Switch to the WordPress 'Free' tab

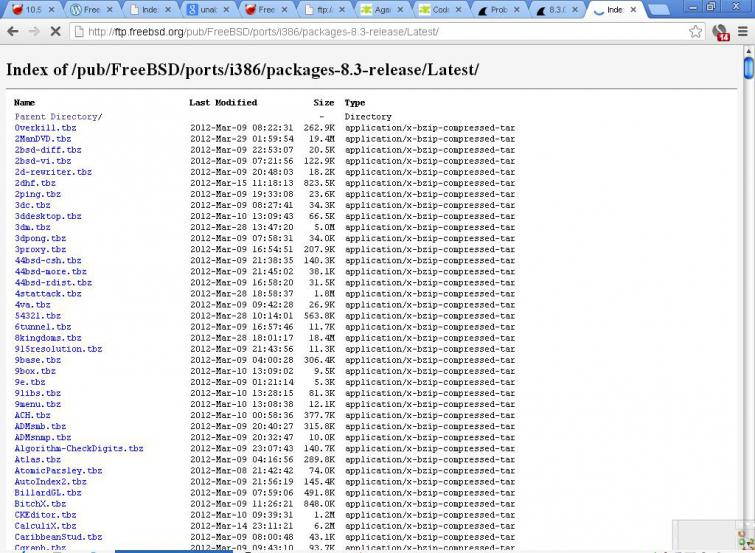pyautogui.click(x=89, y=9)
